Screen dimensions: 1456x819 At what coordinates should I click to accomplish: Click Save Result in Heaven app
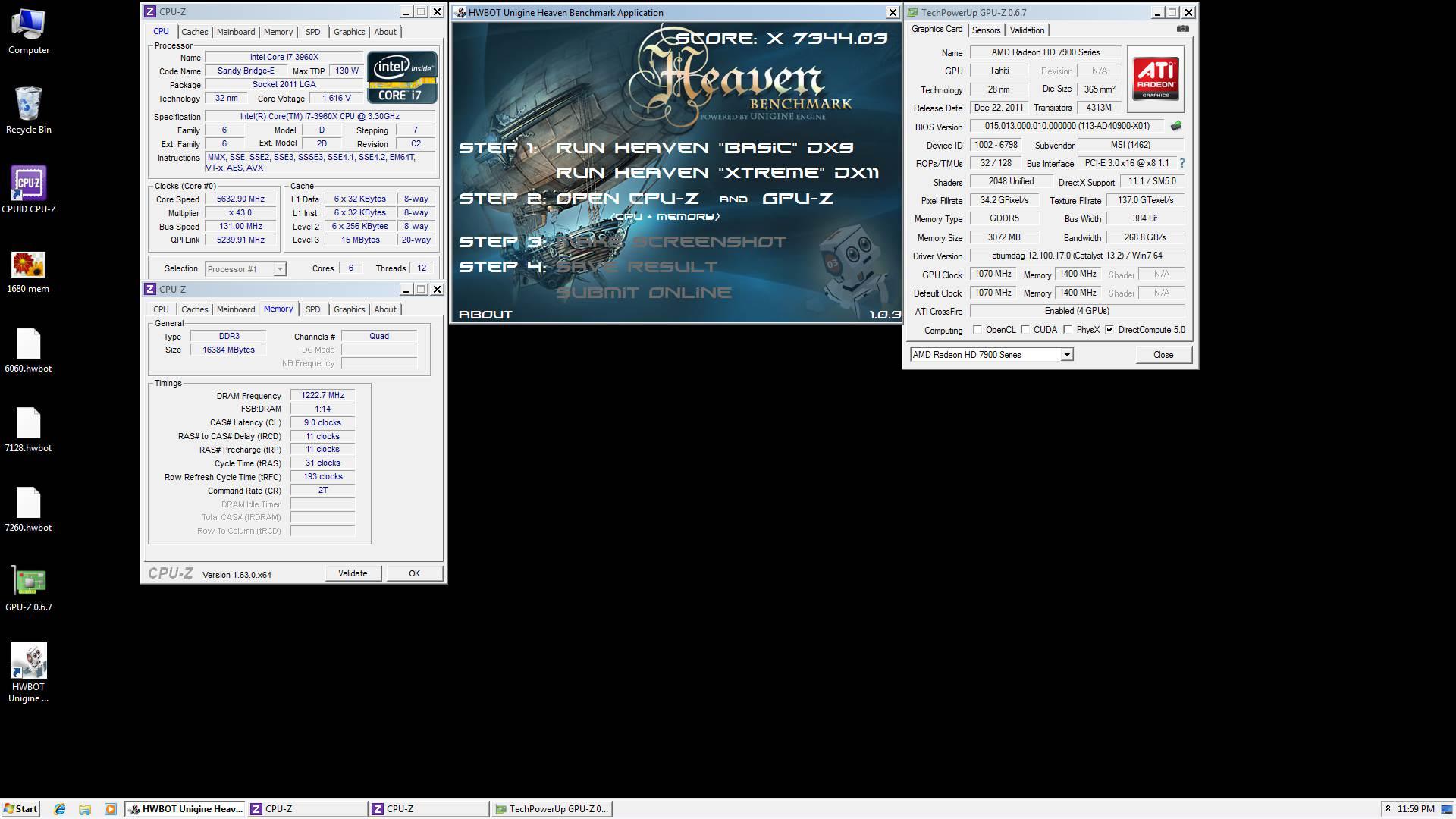636,267
